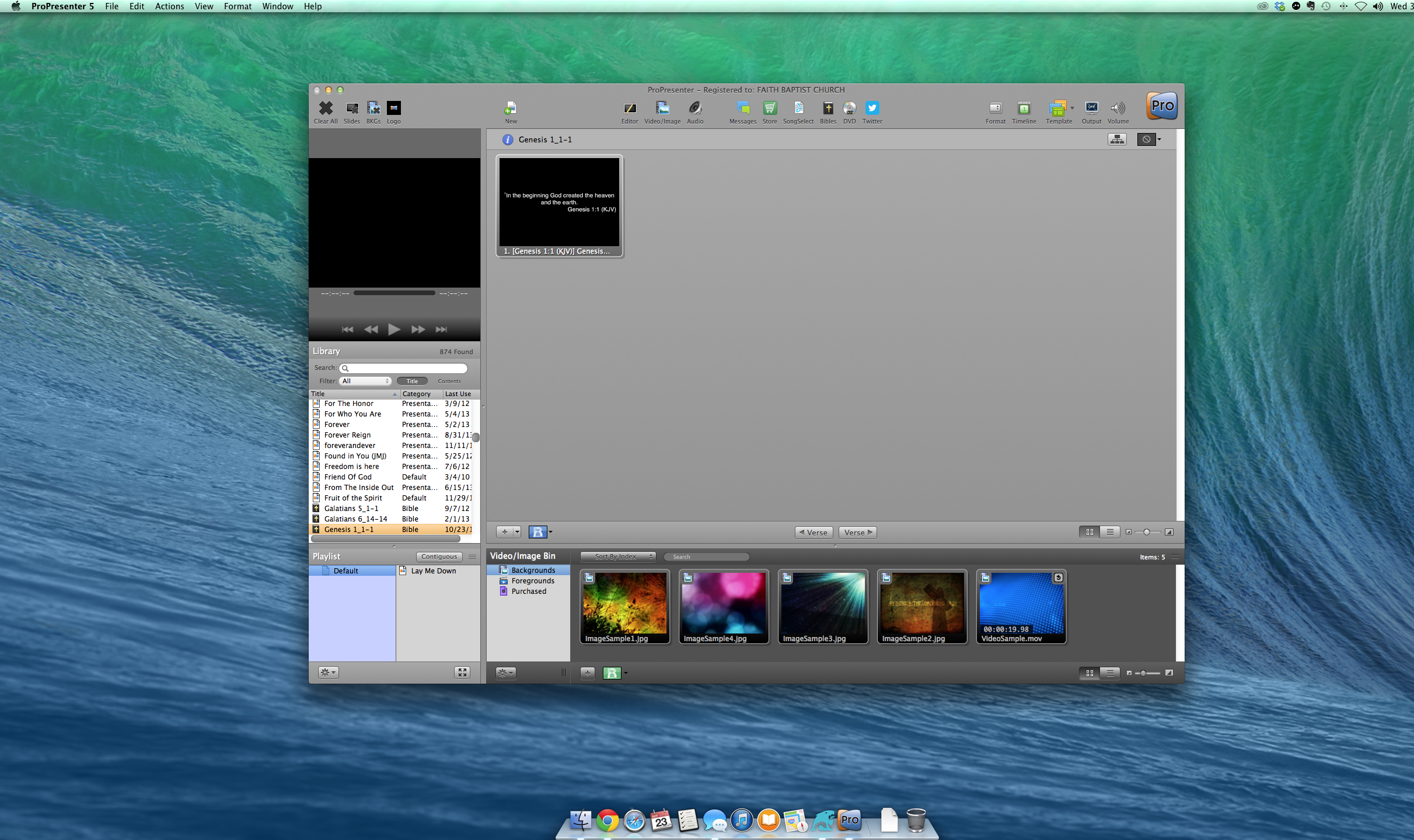Viewport: 1414px width, 840px height.
Task: Open the Template dropdown arrow
Action: pos(1073,108)
